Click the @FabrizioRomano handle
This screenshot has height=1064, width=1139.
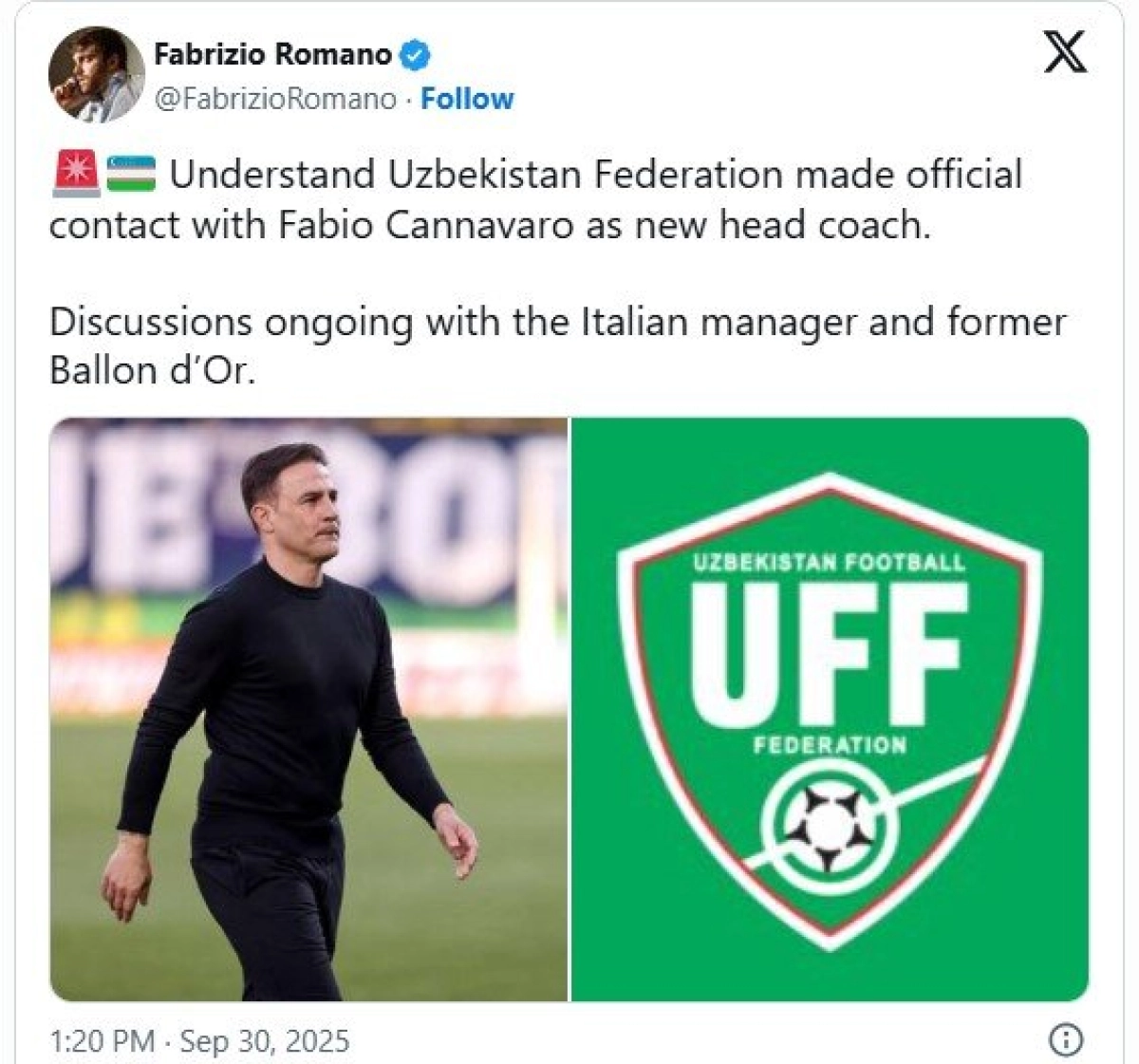coord(275,99)
